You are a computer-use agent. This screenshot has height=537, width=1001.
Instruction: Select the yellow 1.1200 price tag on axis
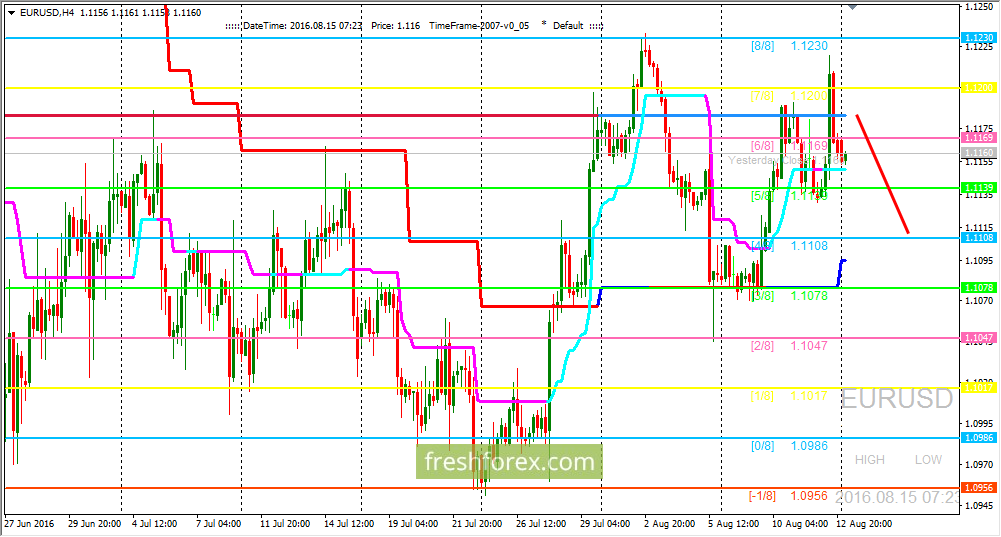(979, 87)
